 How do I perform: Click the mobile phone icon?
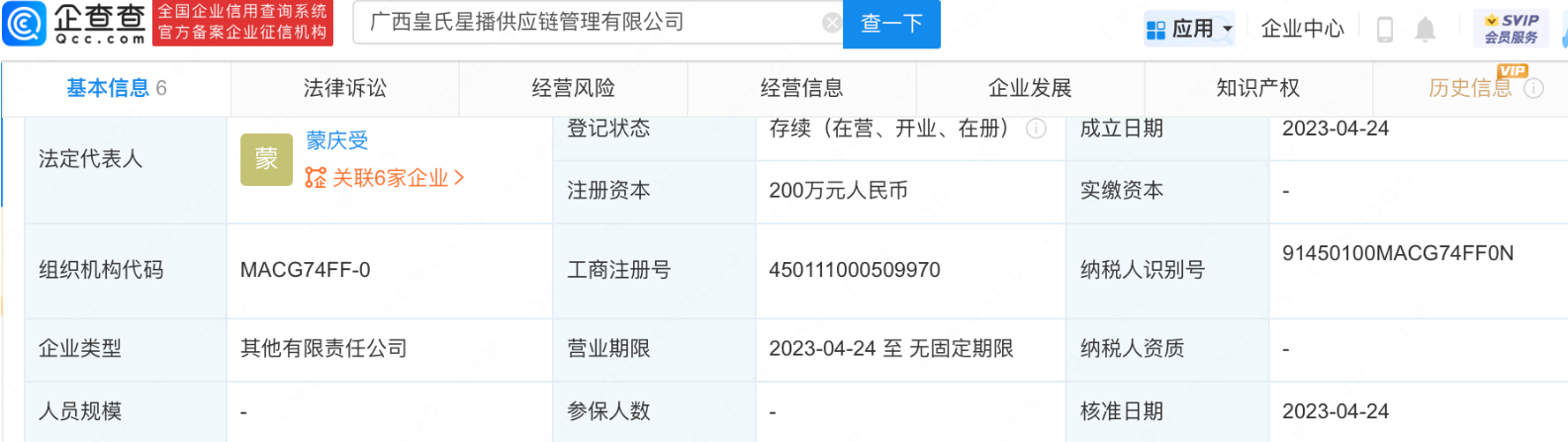coord(1385,30)
